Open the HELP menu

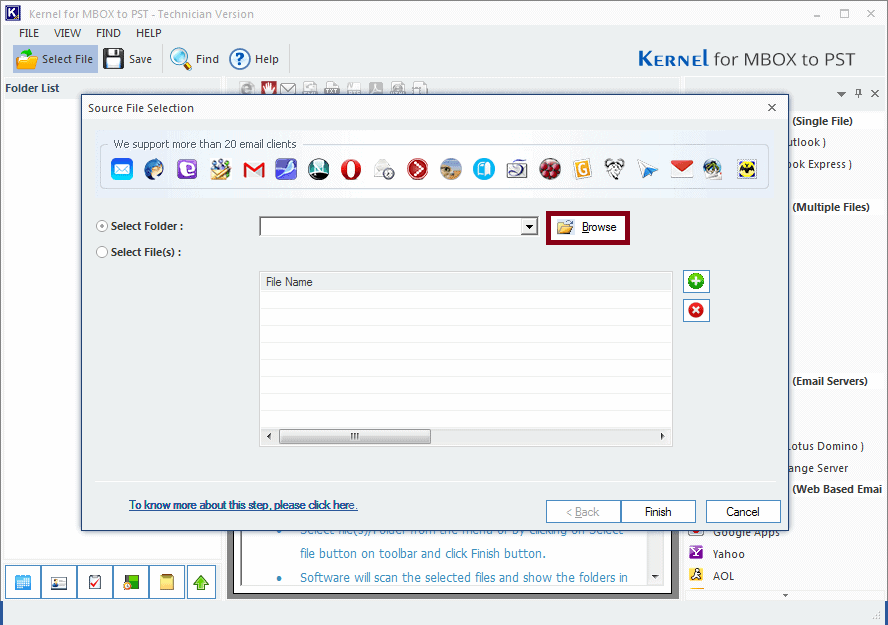[148, 33]
